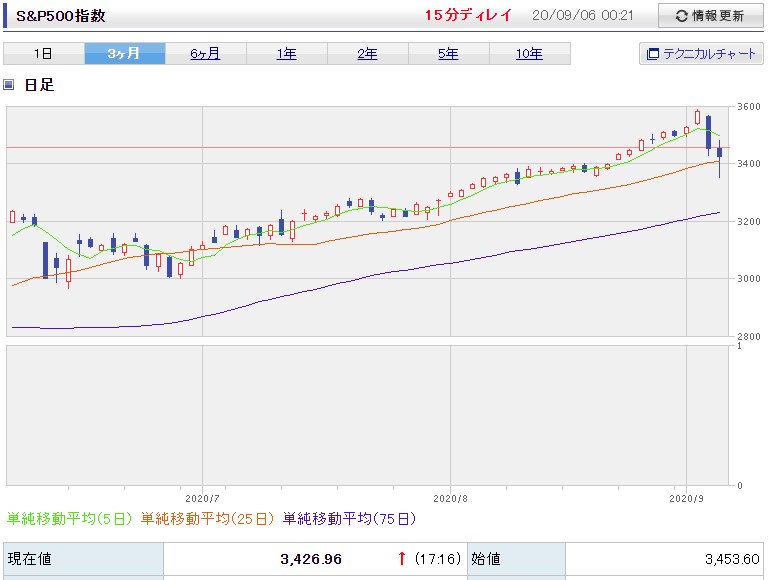The image size is (768, 580).
Task: Click the 現在値 row header
Action: click(x=83, y=559)
